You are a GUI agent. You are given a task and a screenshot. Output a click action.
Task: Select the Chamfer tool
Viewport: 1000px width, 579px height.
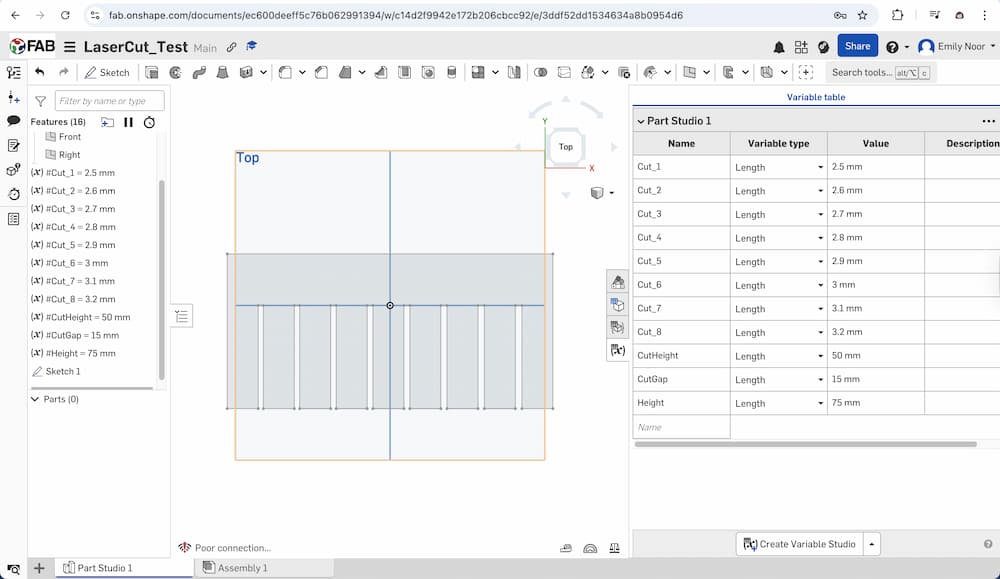point(321,73)
